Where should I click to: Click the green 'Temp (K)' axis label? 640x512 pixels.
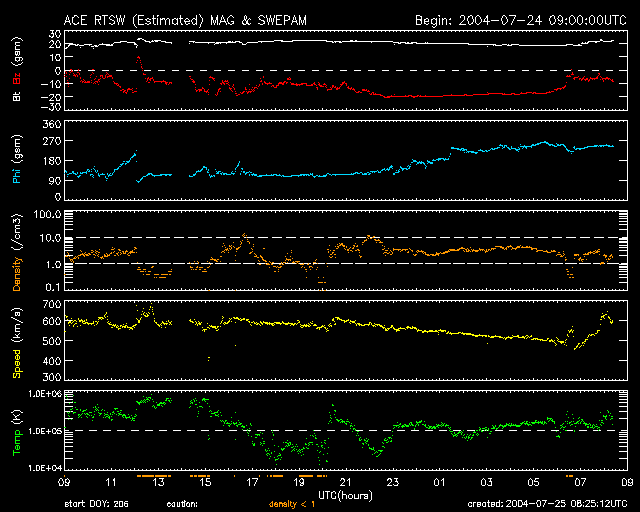(17, 433)
